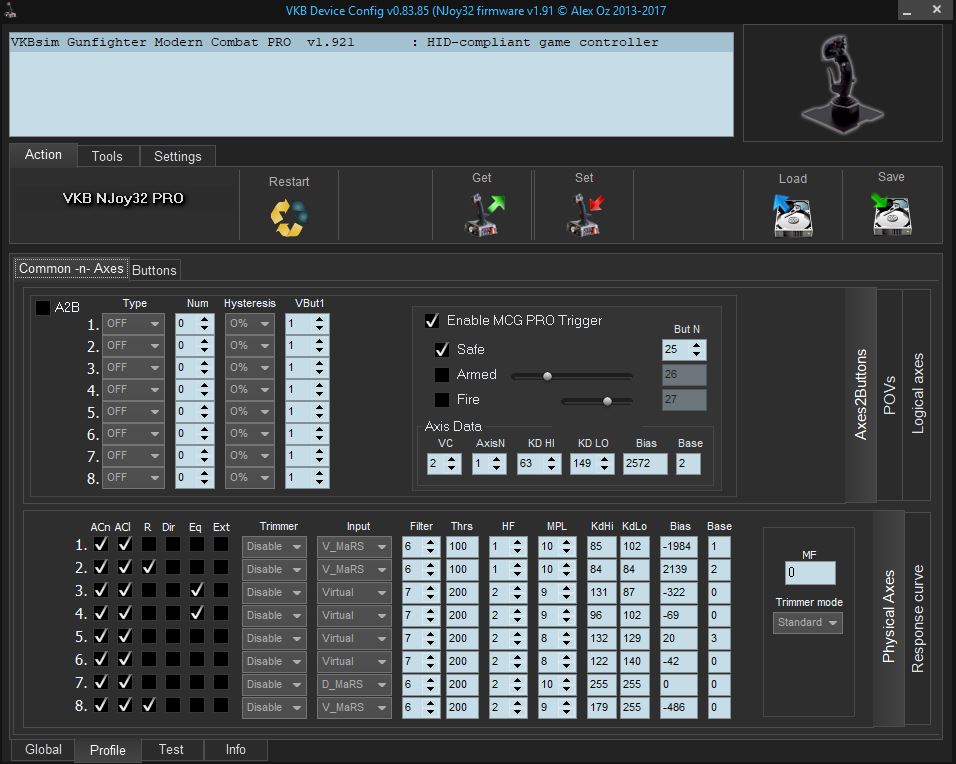Screen dimensions: 956x764
Task: Click the Set joystick icon
Action: click(x=585, y=214)
